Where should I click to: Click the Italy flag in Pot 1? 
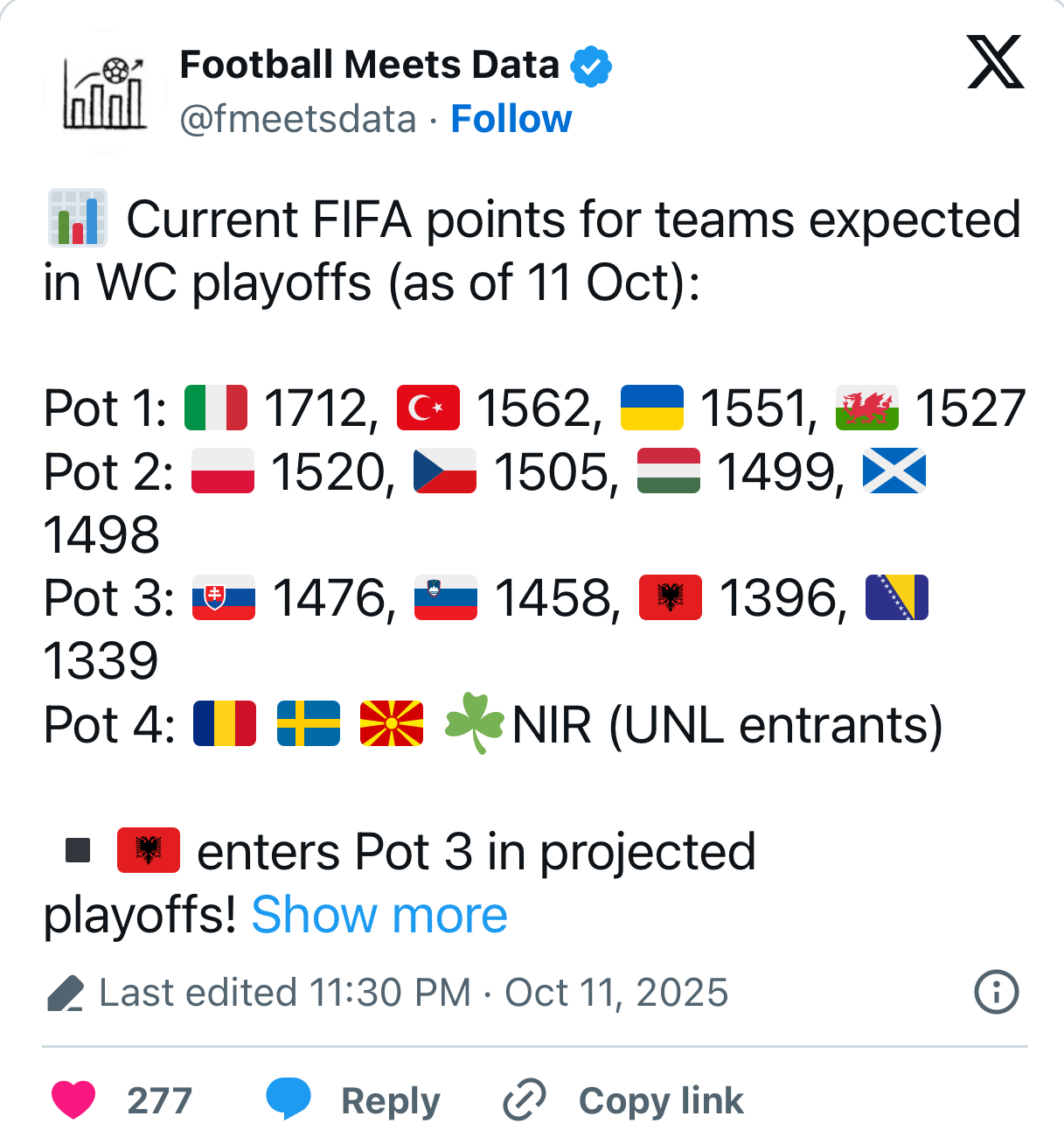point(216,408)
